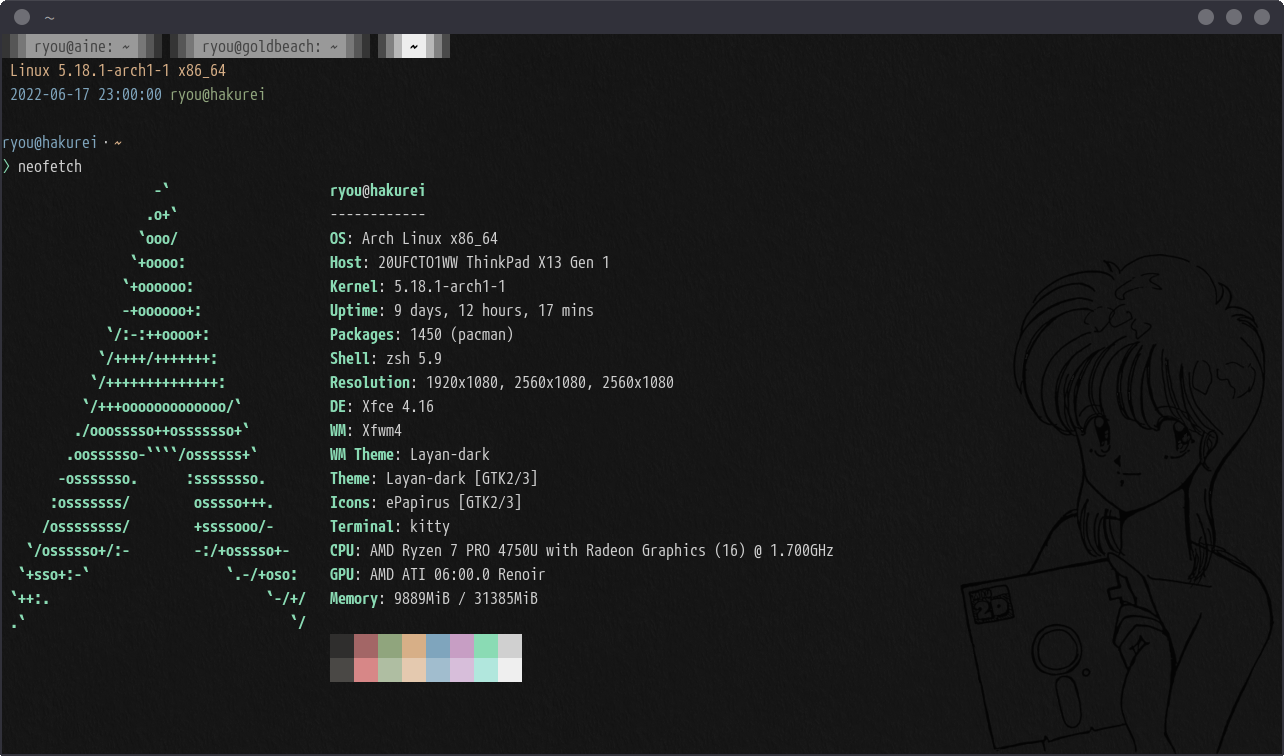Minimize the window using the leftmost right-side circle
This screenshot has height=756, width=1284.
[x=1206, y=17]
